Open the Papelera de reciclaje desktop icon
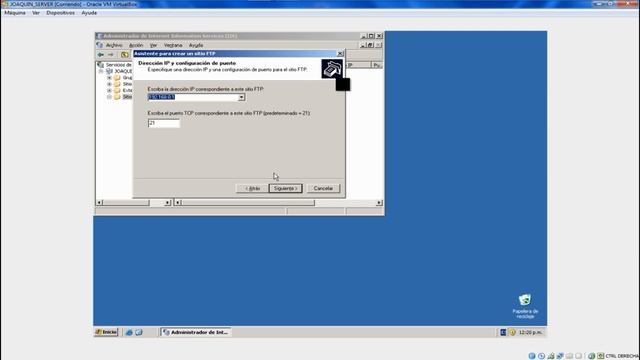 pos(525,306)
